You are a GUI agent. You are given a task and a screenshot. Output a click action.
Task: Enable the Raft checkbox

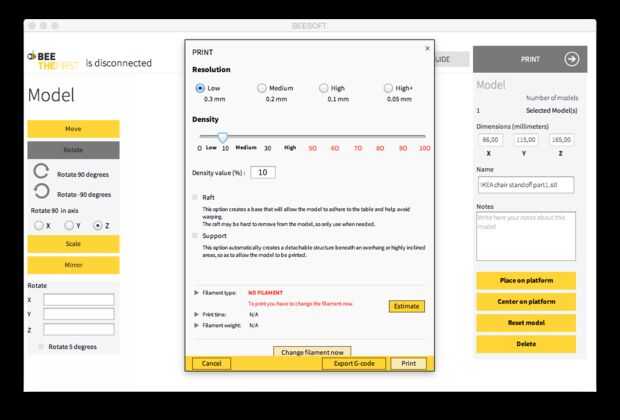point(195,197)
